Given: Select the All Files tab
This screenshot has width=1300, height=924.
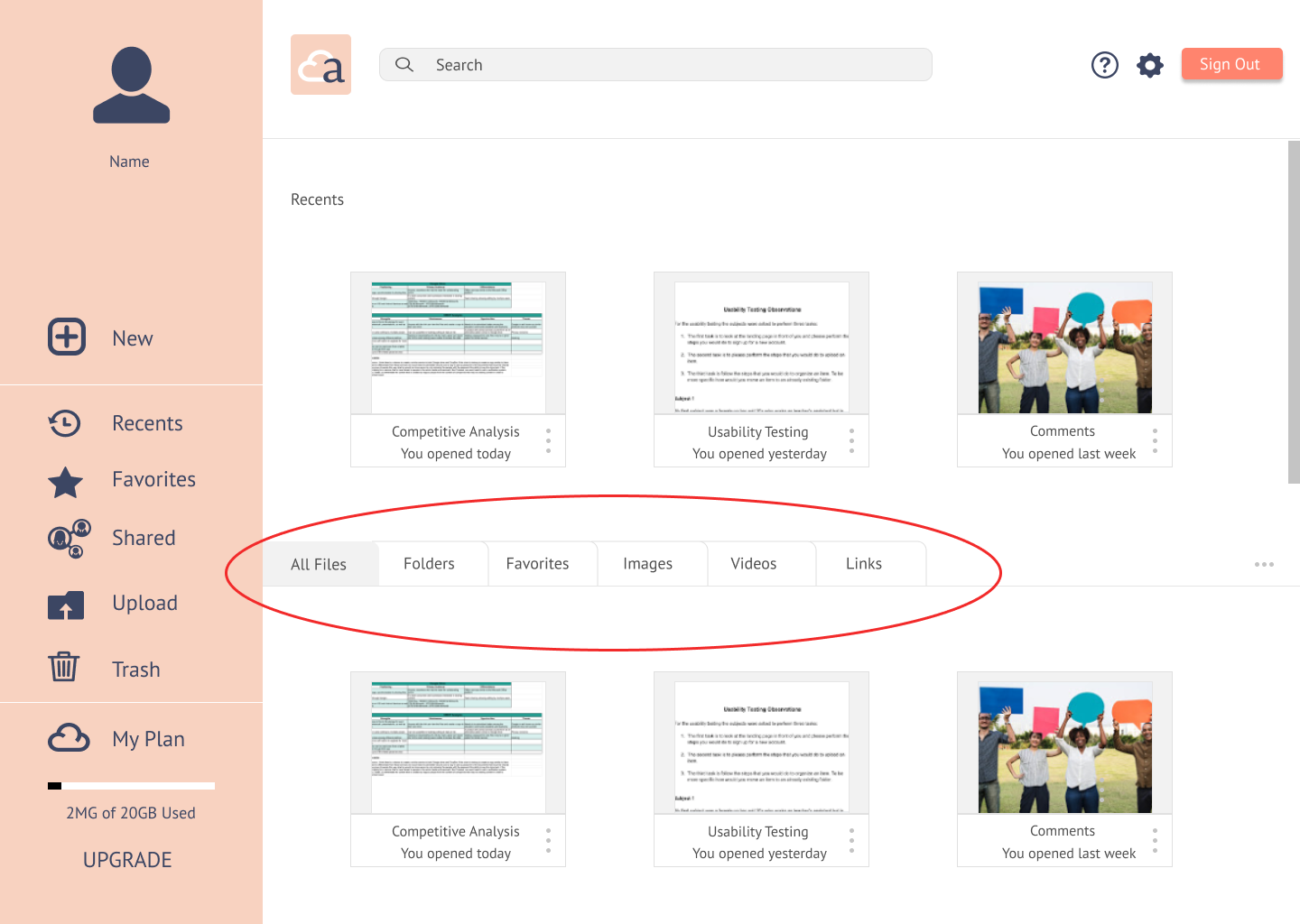Looking at the screenshot, I should click(x=320, y=564).
